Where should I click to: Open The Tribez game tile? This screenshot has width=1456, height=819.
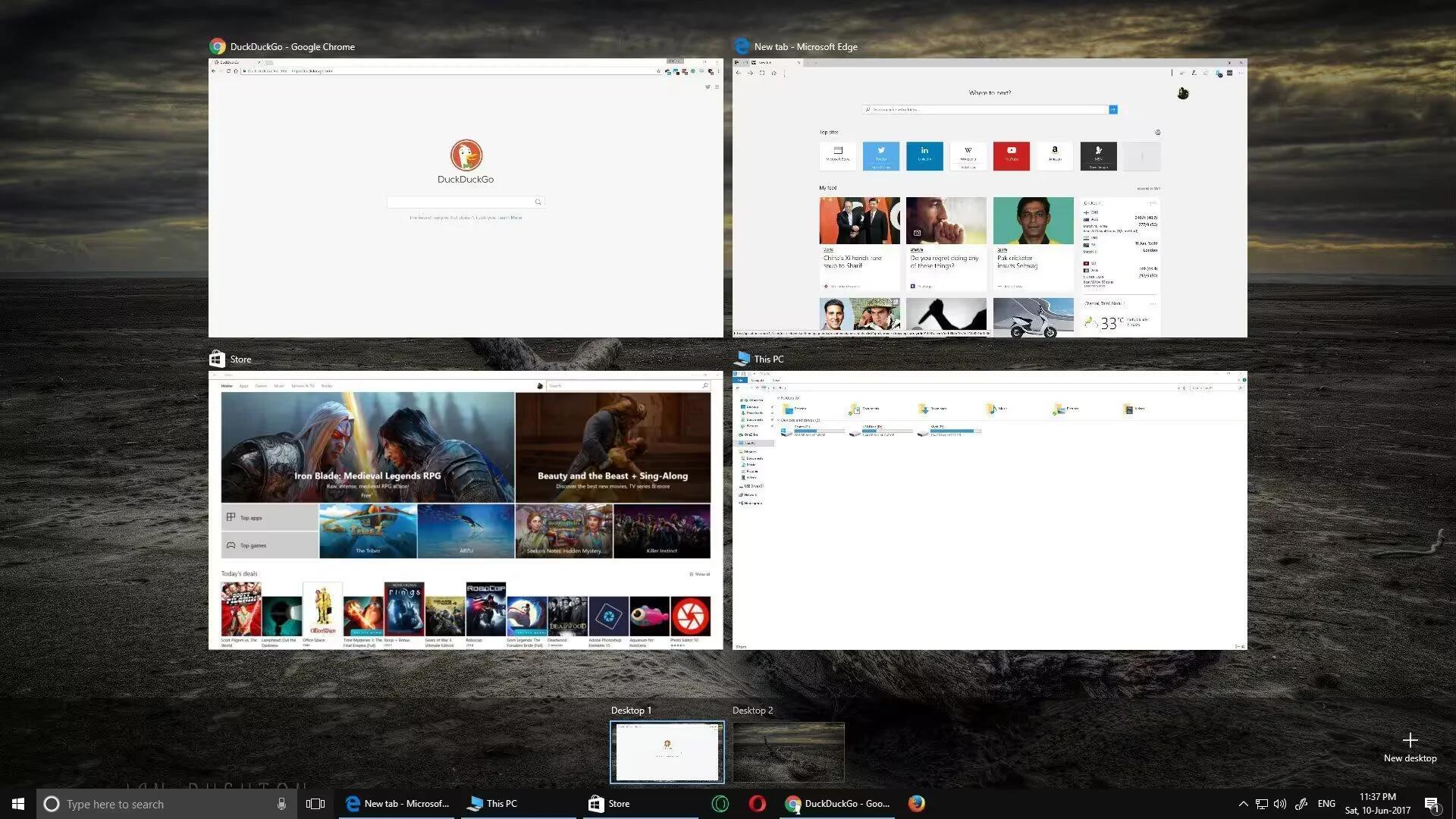coord(368,531)
